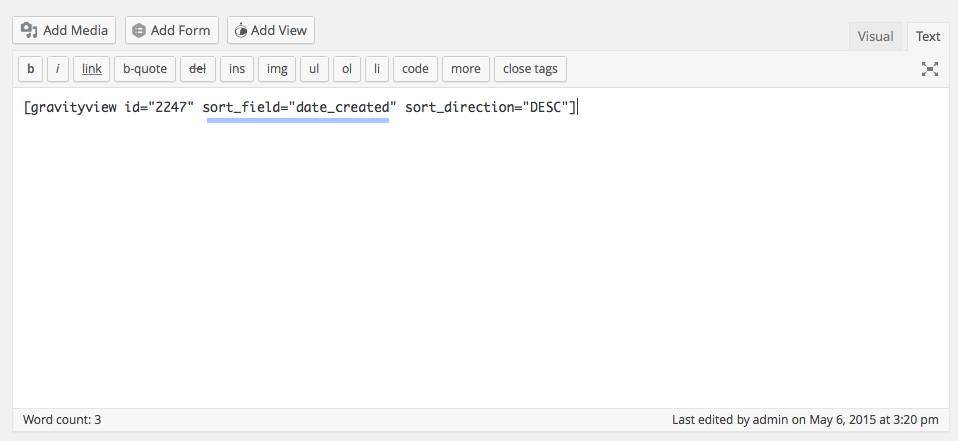Add blockquote using b-quote button
This screenshot has width=958, height=441.
[x=146, y=69]
